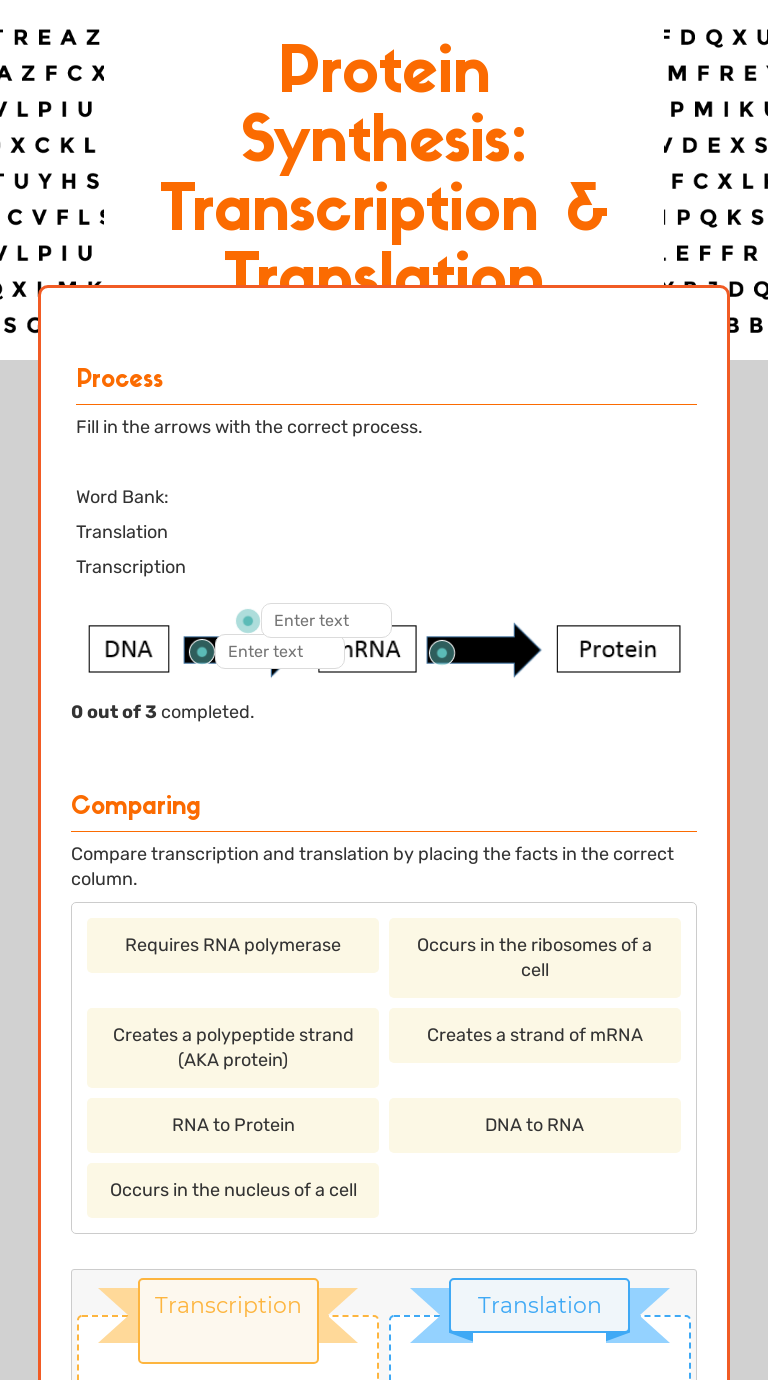768x1380 pixels.
Task: Click the Protein box in the diagram
Action: 618,650
